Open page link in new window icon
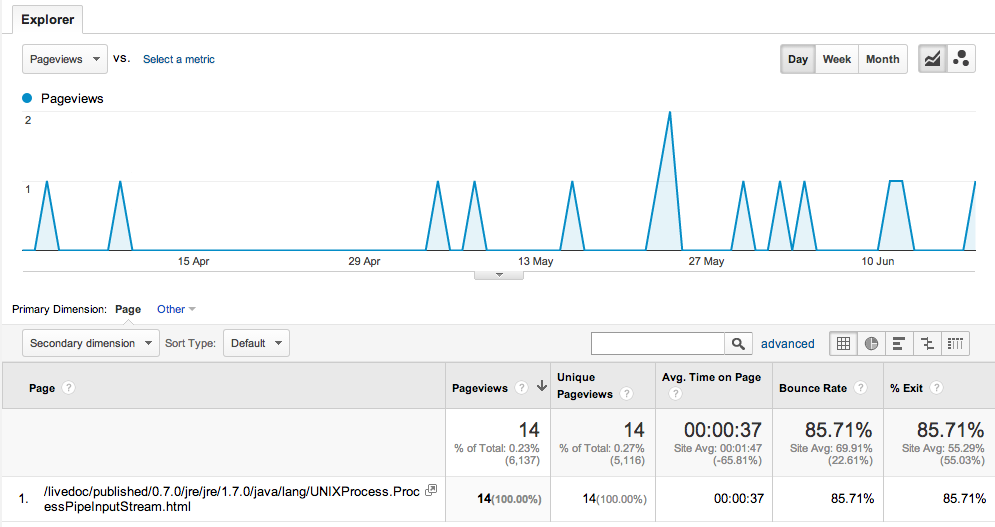Image resolution: width=995 pixels, height=527 pixels. click(x=431, y=490)
